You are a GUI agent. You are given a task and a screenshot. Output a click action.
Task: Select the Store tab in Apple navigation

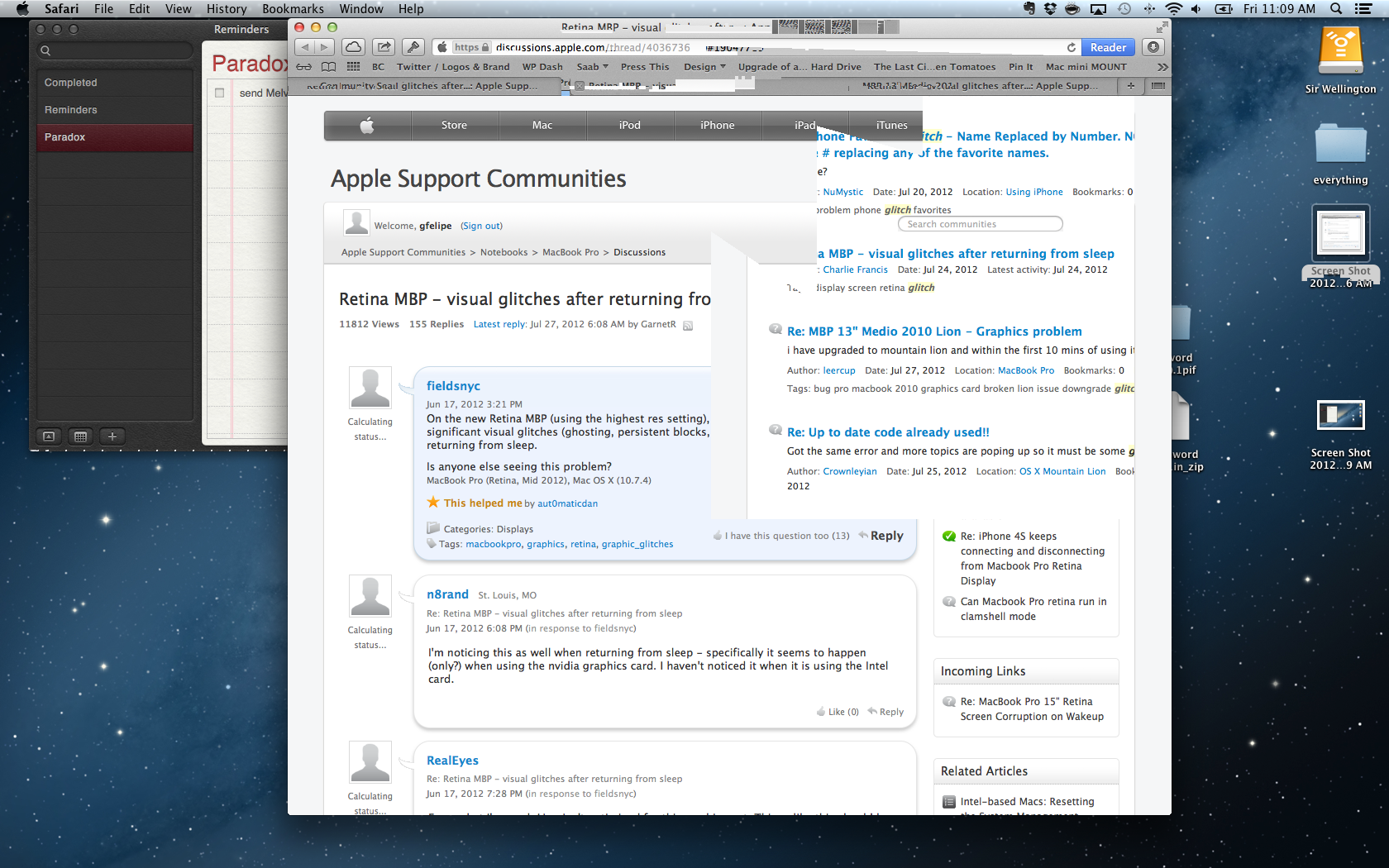point(454,126)
